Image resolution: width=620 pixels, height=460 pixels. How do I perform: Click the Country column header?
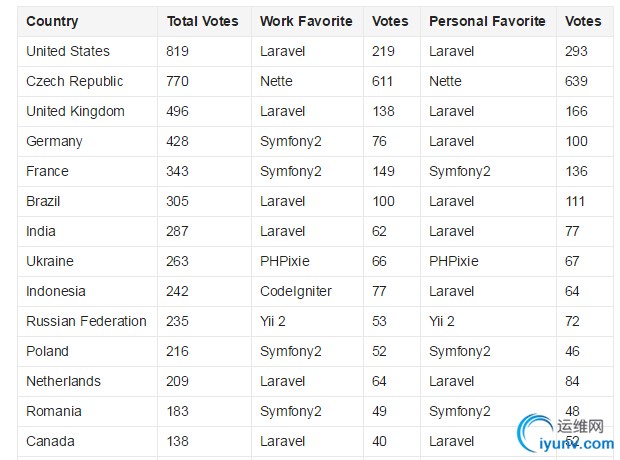click(52, 21)
